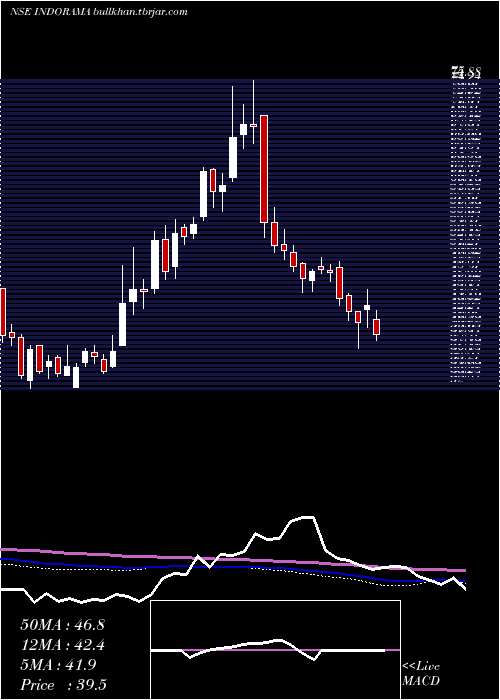
Task: Select the 12MA : 42.4 label
Action: (x=62, y=645)
